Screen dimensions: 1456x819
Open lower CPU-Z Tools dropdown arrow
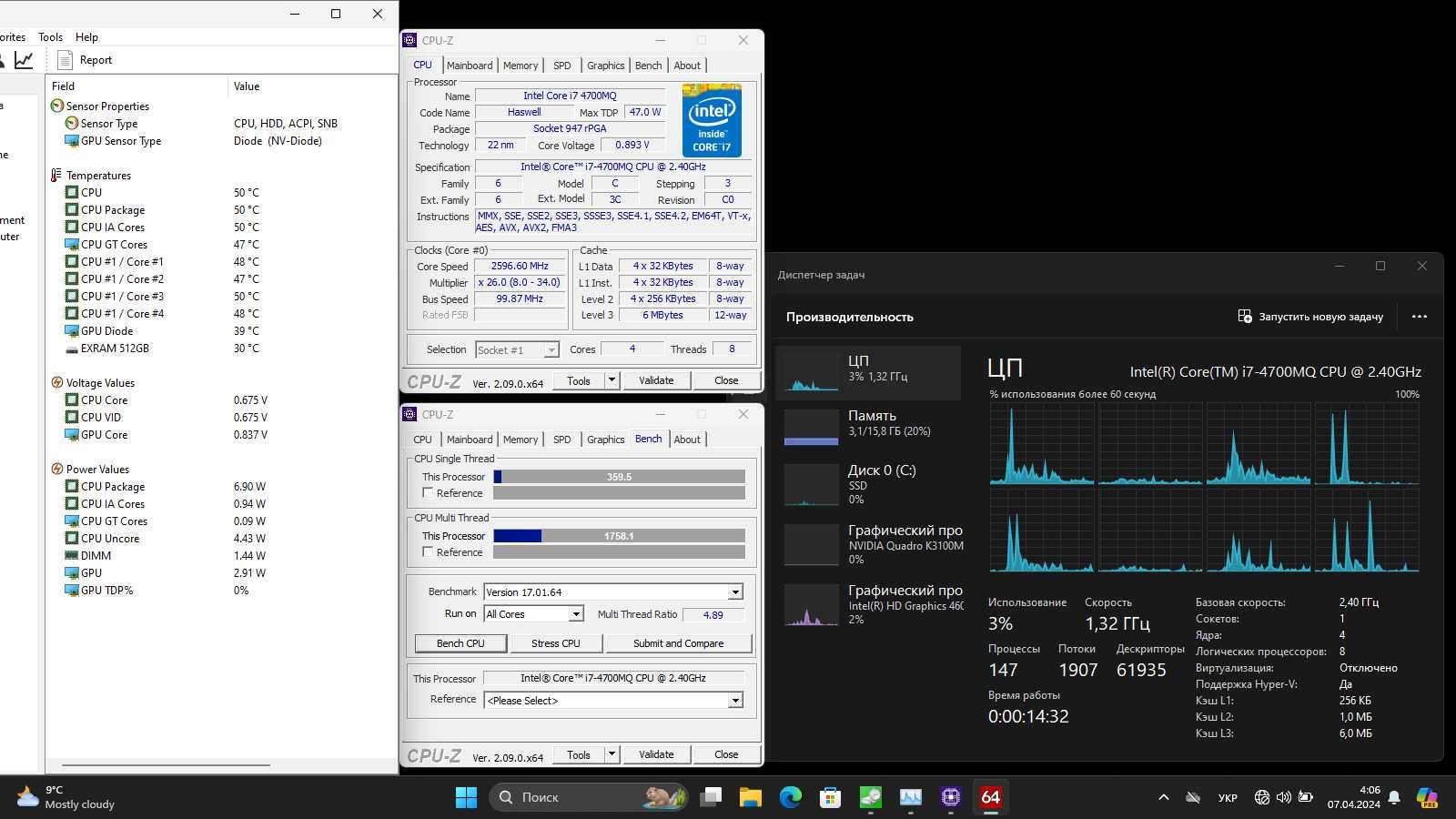pyautogui.click(x=612, y=754)
